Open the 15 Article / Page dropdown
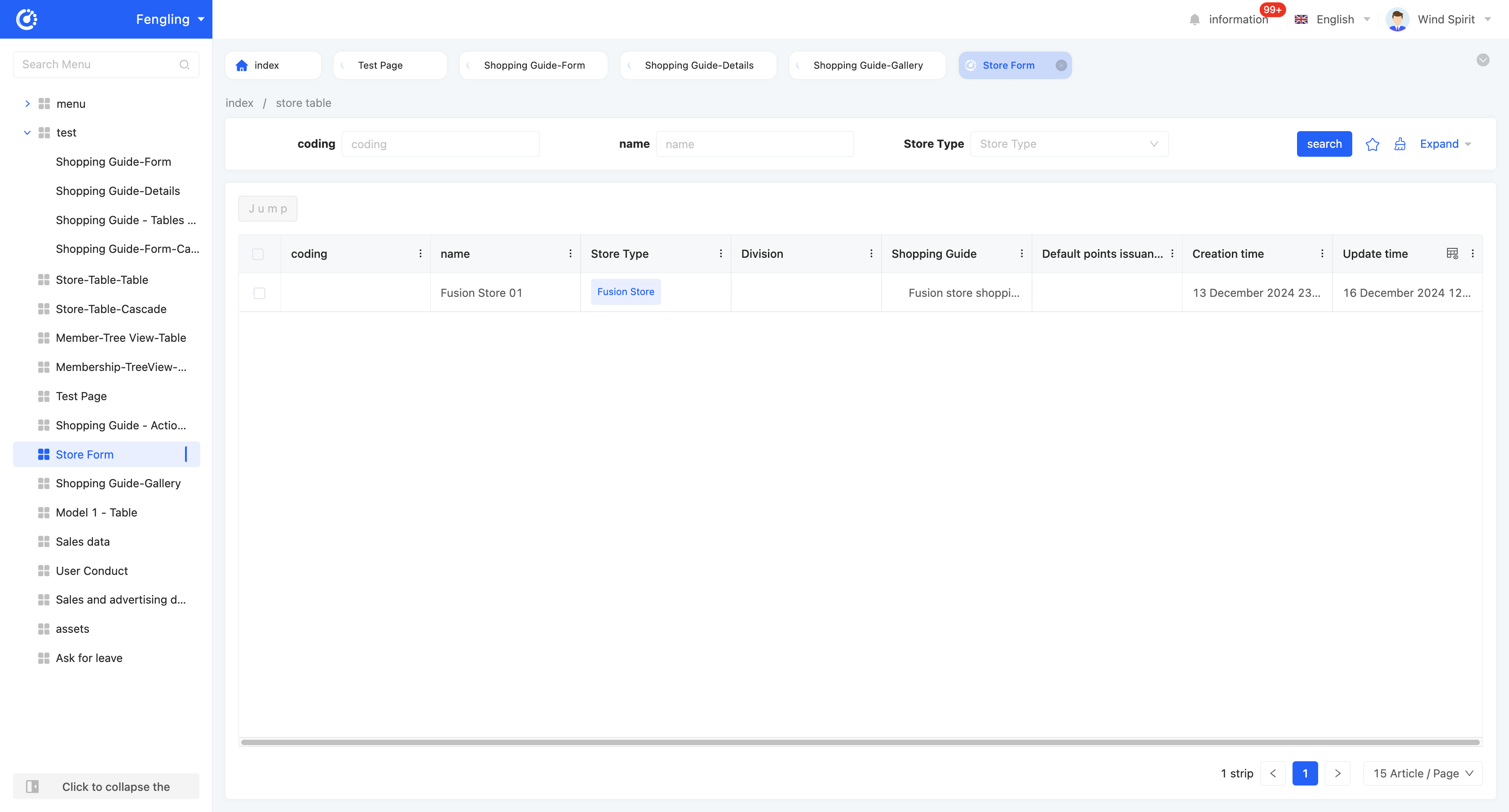1509x812 pixels. pos(1422,773)
